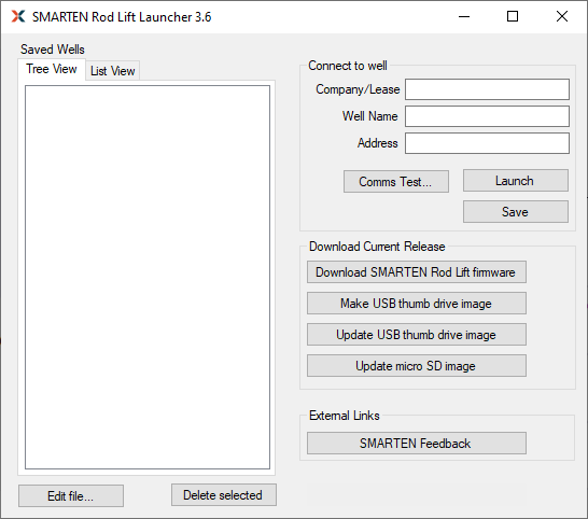
Task: Save the well connection details
Action: coord(516,212)
